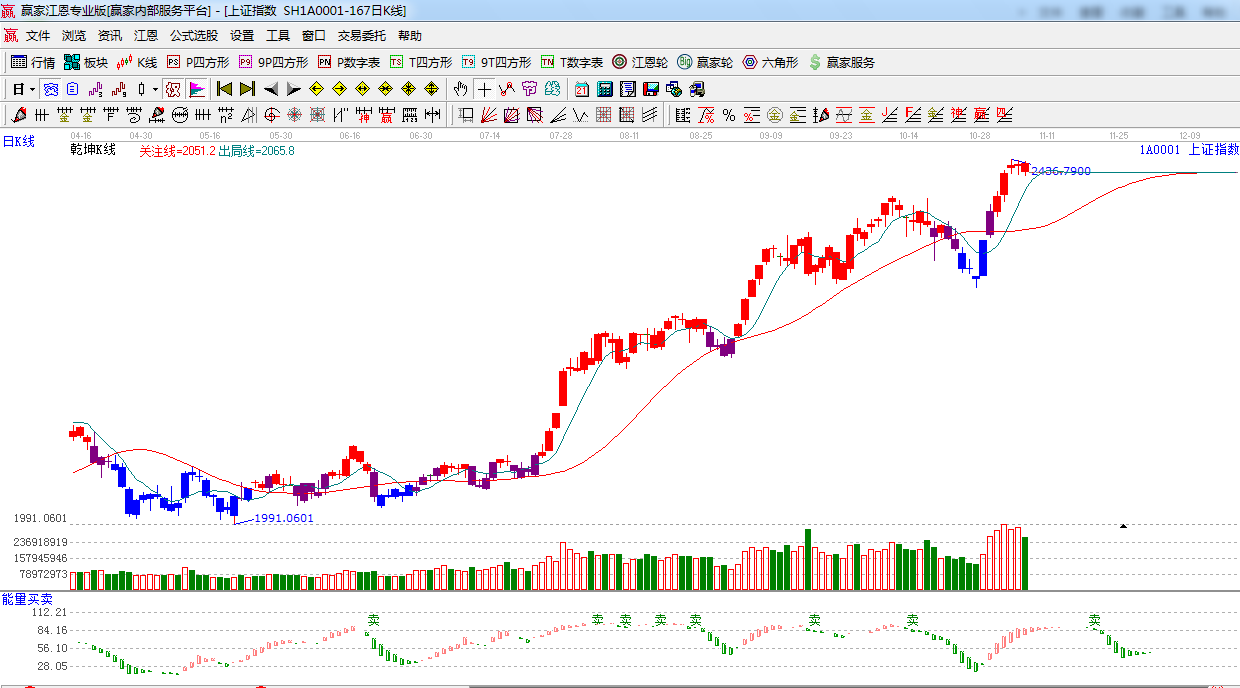Open the 江恩轮 Gann wheel
The image size is (1240, 688).
(x=640, y=62)
